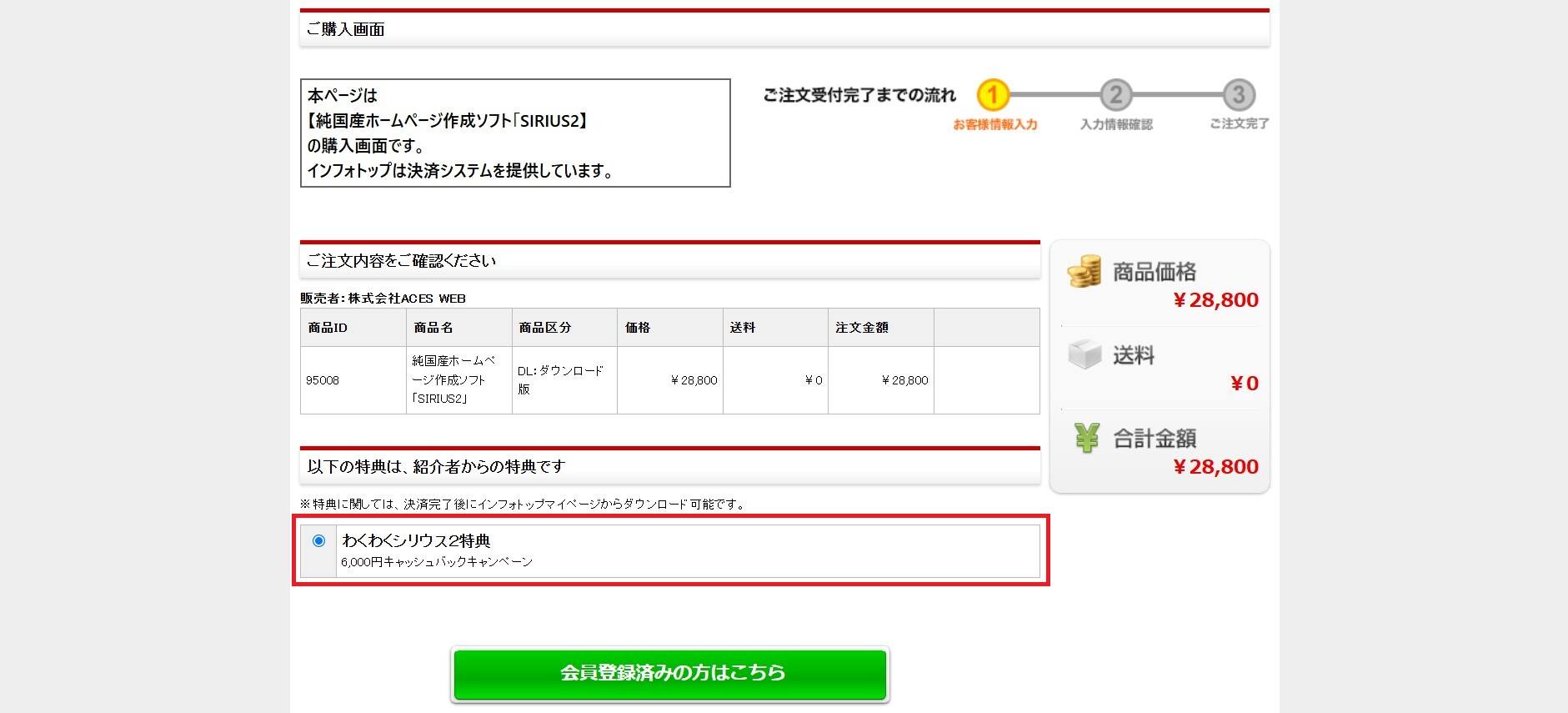Click the わくわくシリウス2特典 label
This screenshot has height=713, width=1568.
click(x=416, y=540)
